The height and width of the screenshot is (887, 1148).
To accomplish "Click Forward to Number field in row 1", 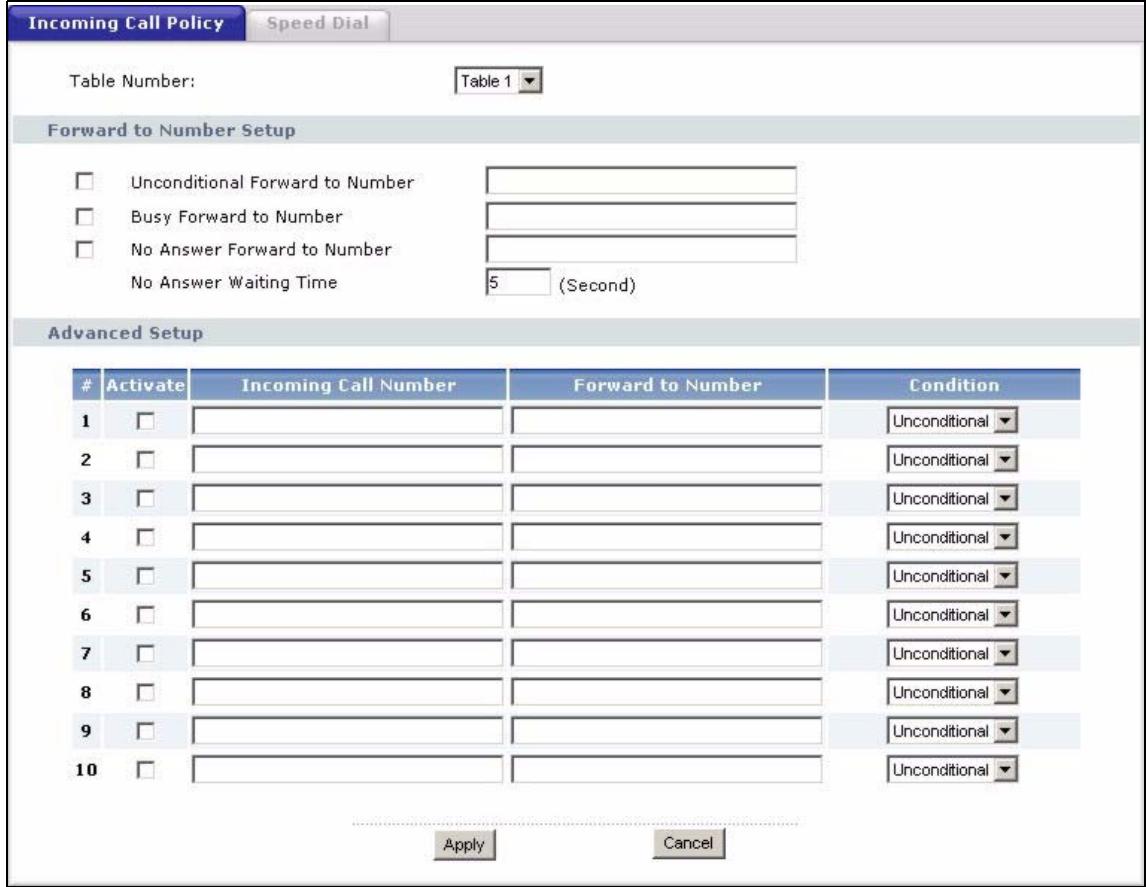I will 667,421.
